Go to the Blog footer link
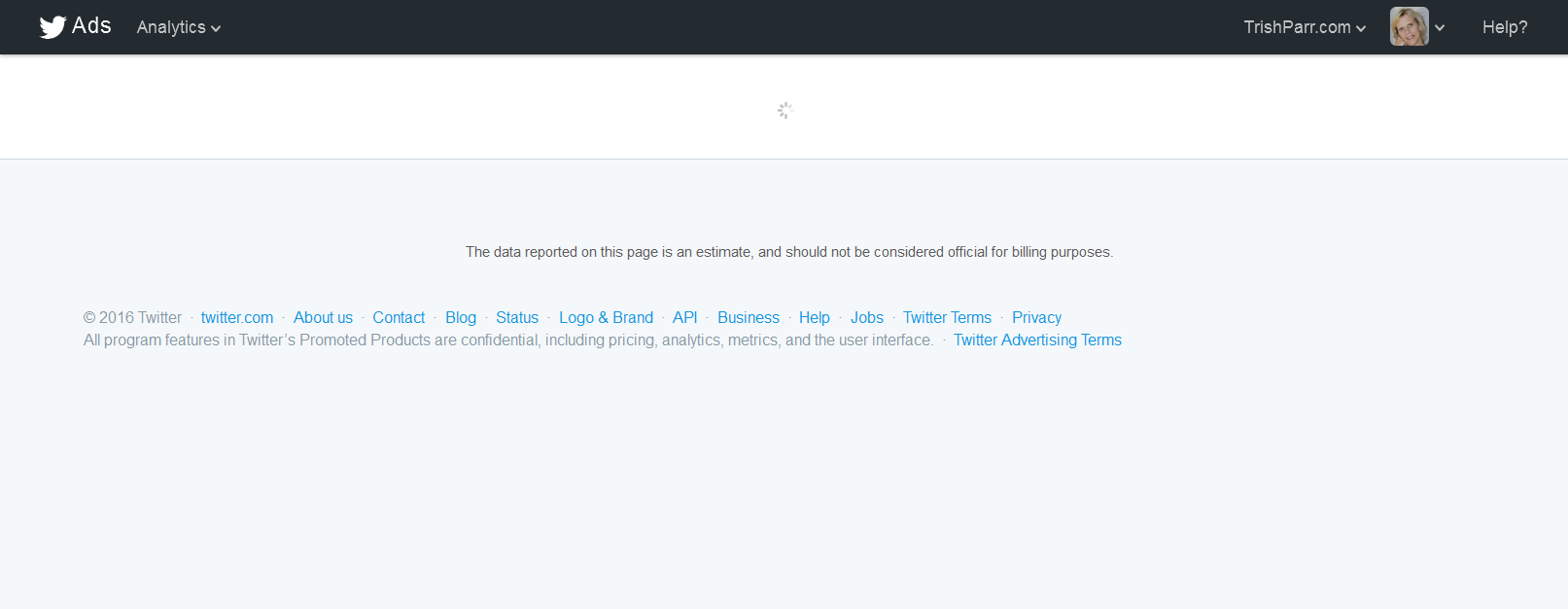Viewport: 1568px width, 609px height. (x=461, y=317)
